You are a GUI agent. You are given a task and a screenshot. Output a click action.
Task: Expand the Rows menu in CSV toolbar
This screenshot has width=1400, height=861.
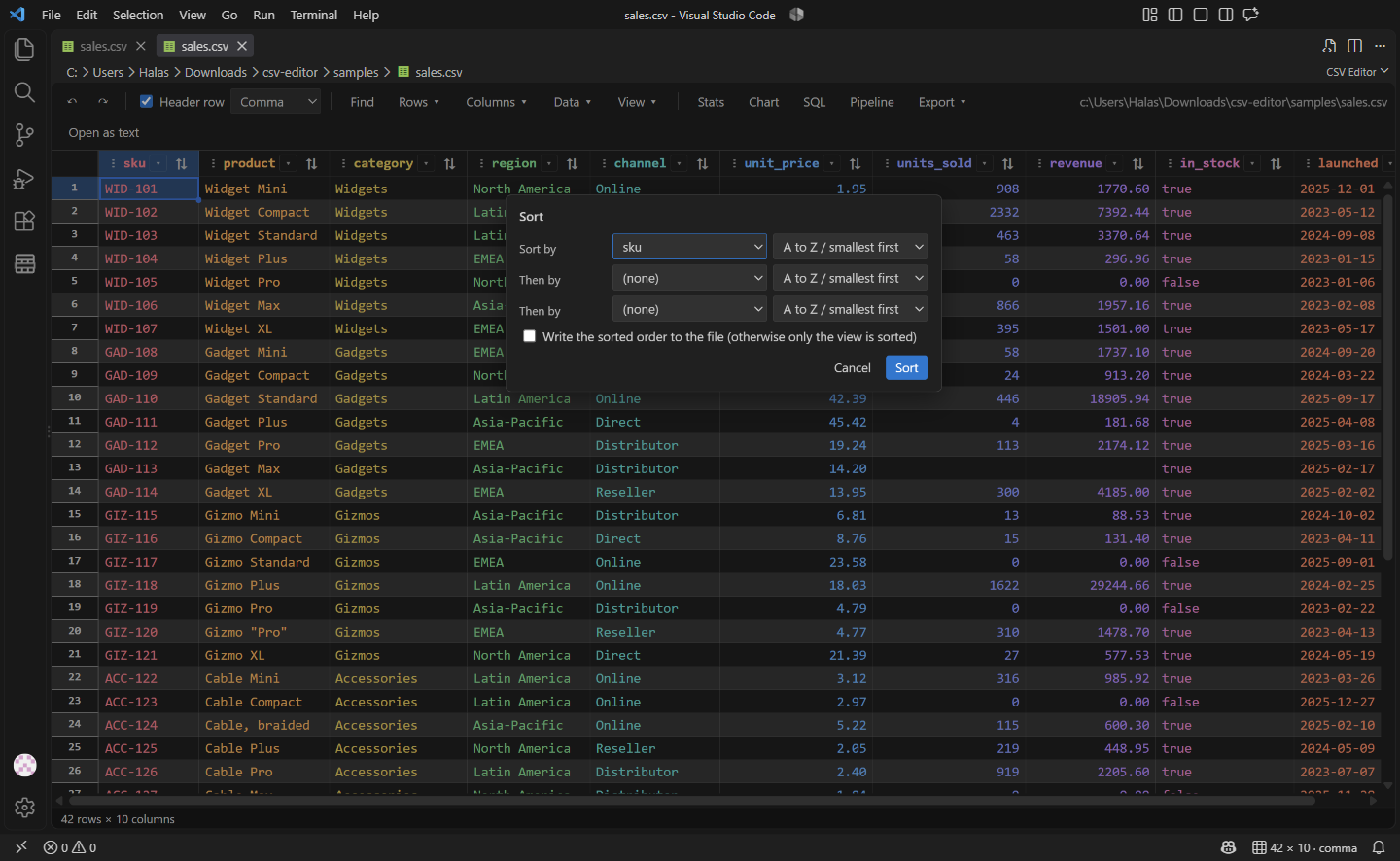419,102
